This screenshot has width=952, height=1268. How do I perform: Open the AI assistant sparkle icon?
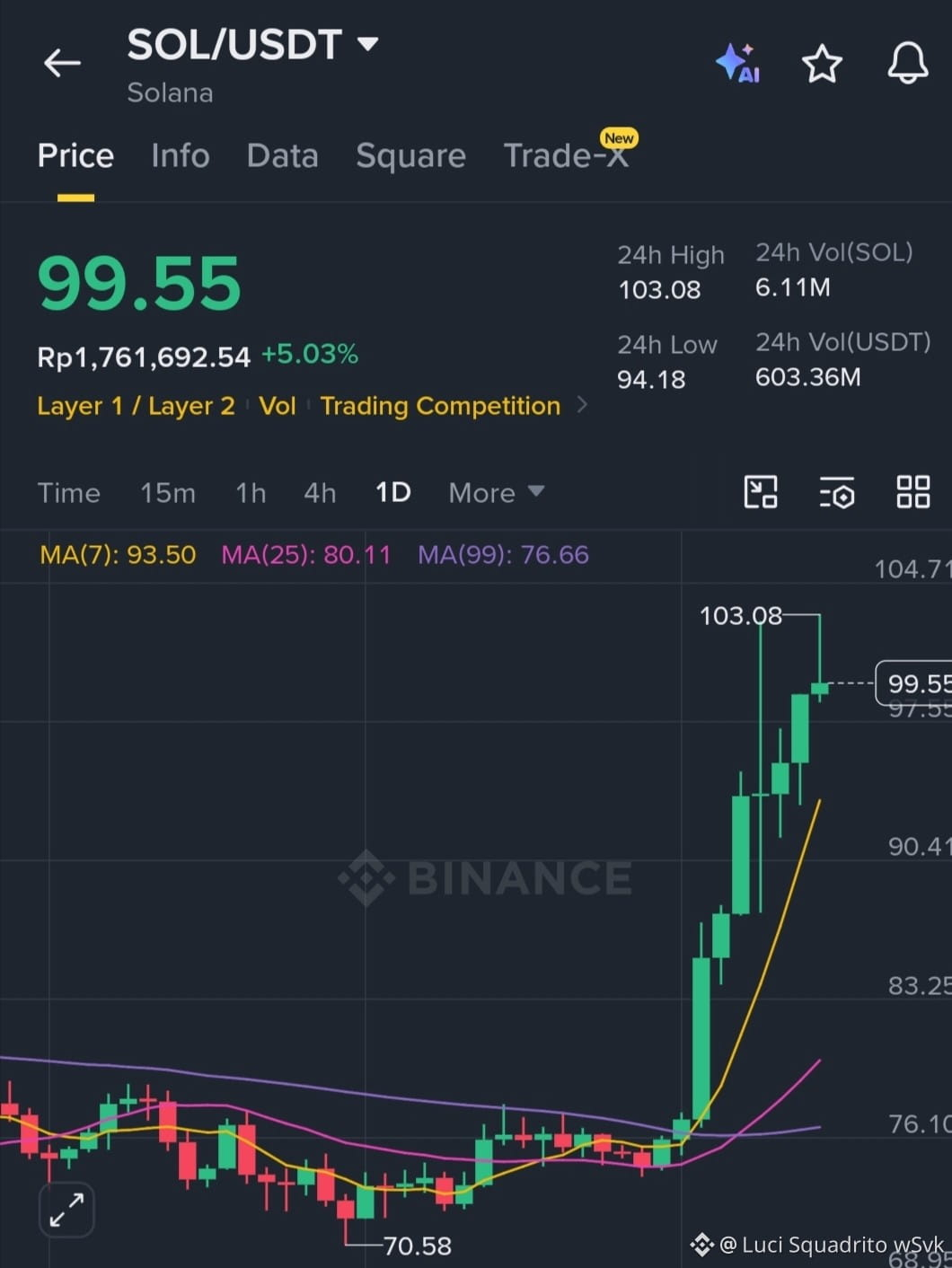click(x=737, y=63)
